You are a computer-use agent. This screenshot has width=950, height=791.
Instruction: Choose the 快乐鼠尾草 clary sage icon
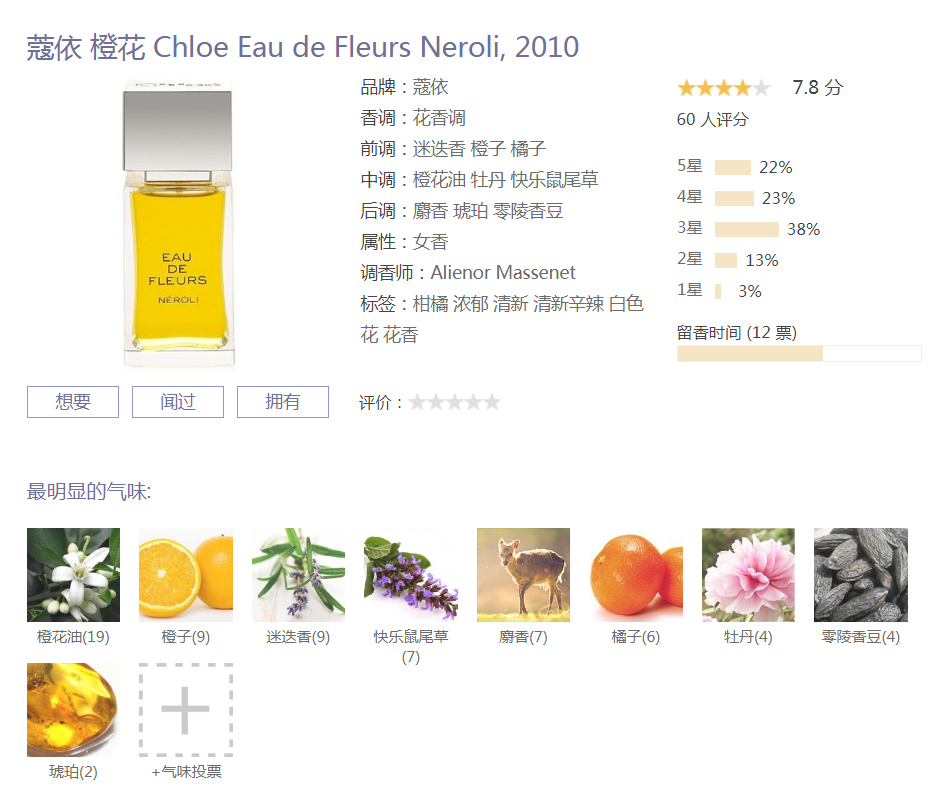(x=411, y=575)
